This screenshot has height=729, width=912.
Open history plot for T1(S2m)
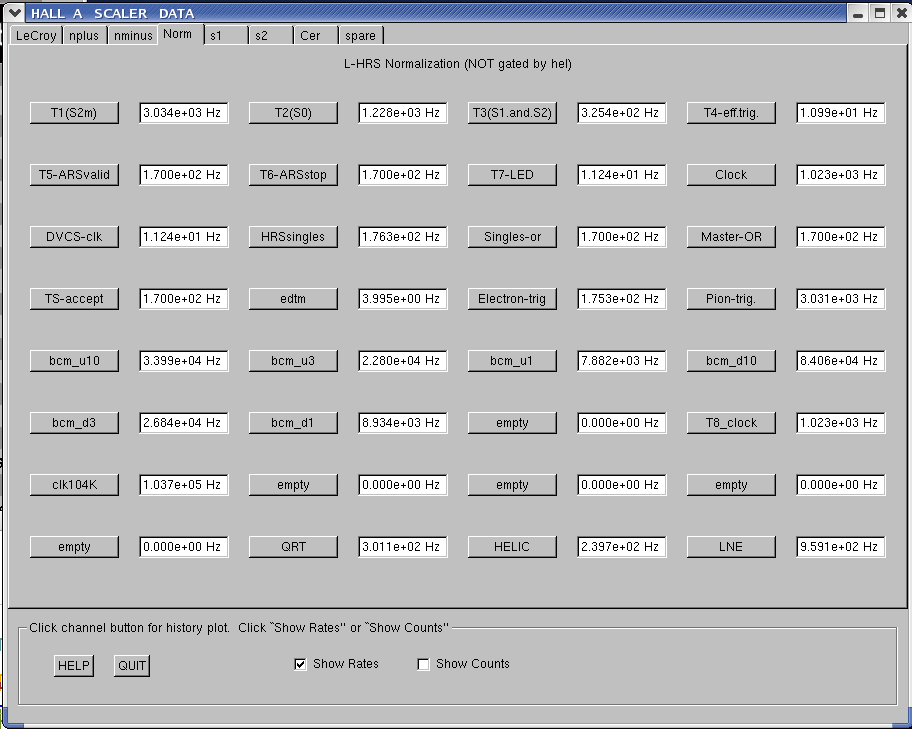[x=74, y=113]
